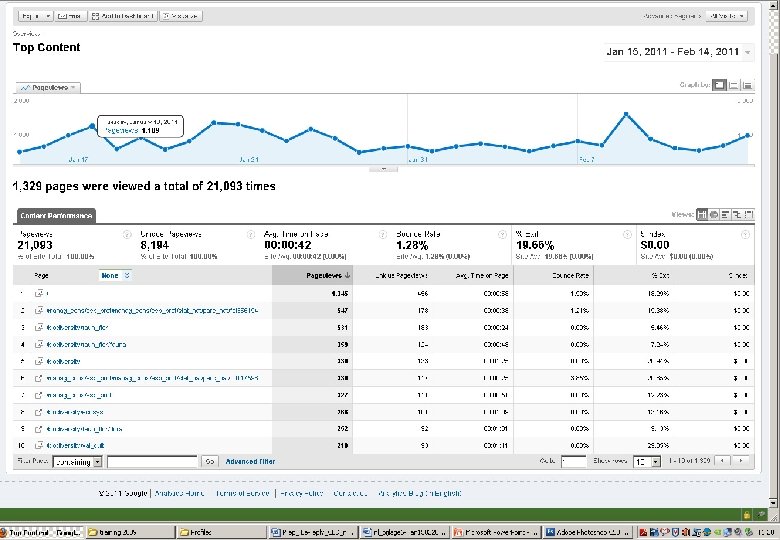Go to previous page of results arrow
This screenshot has height=540, width=780.
pyautogui.click(x=722, y=461)
